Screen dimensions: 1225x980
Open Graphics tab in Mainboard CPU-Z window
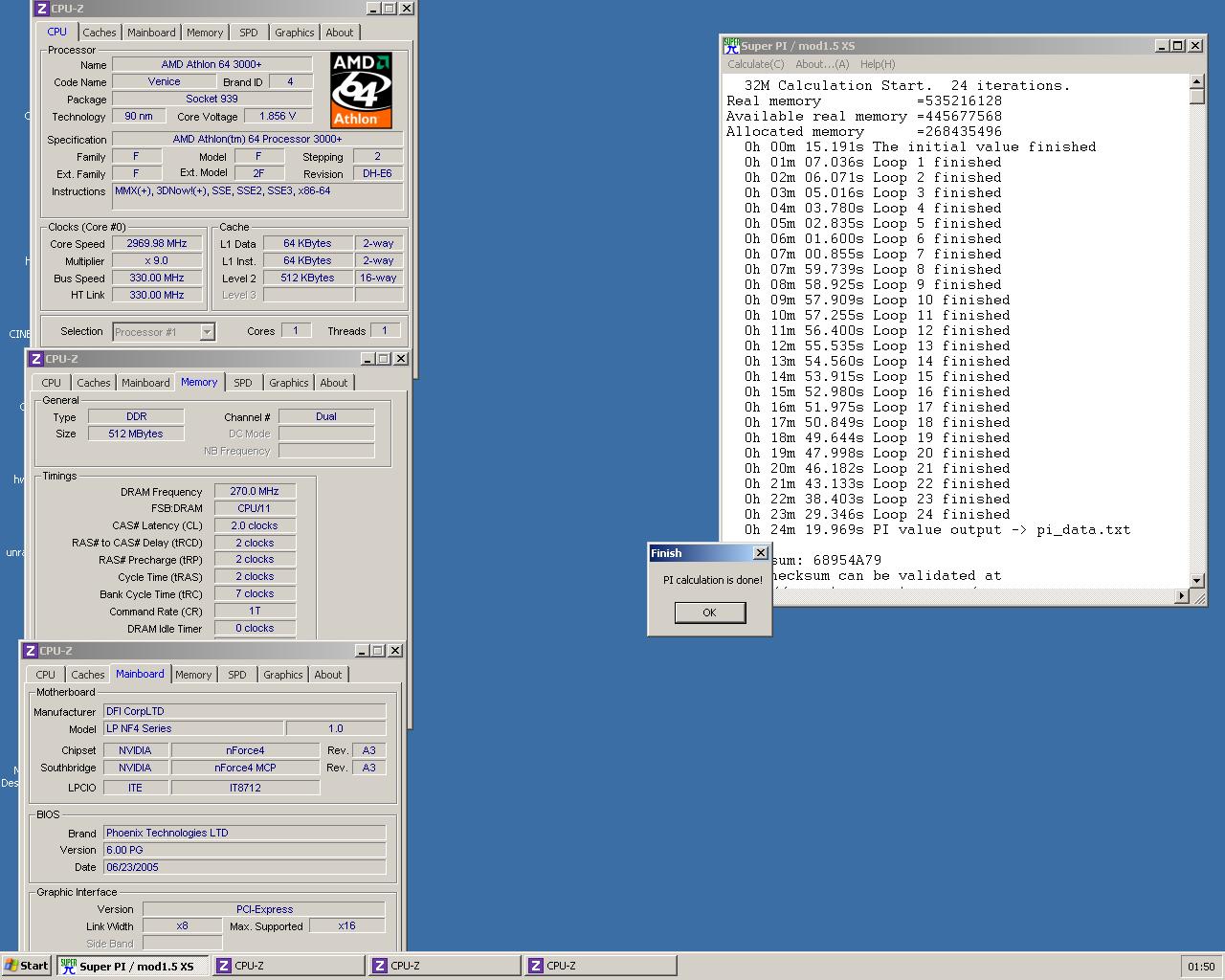point(283,675)
